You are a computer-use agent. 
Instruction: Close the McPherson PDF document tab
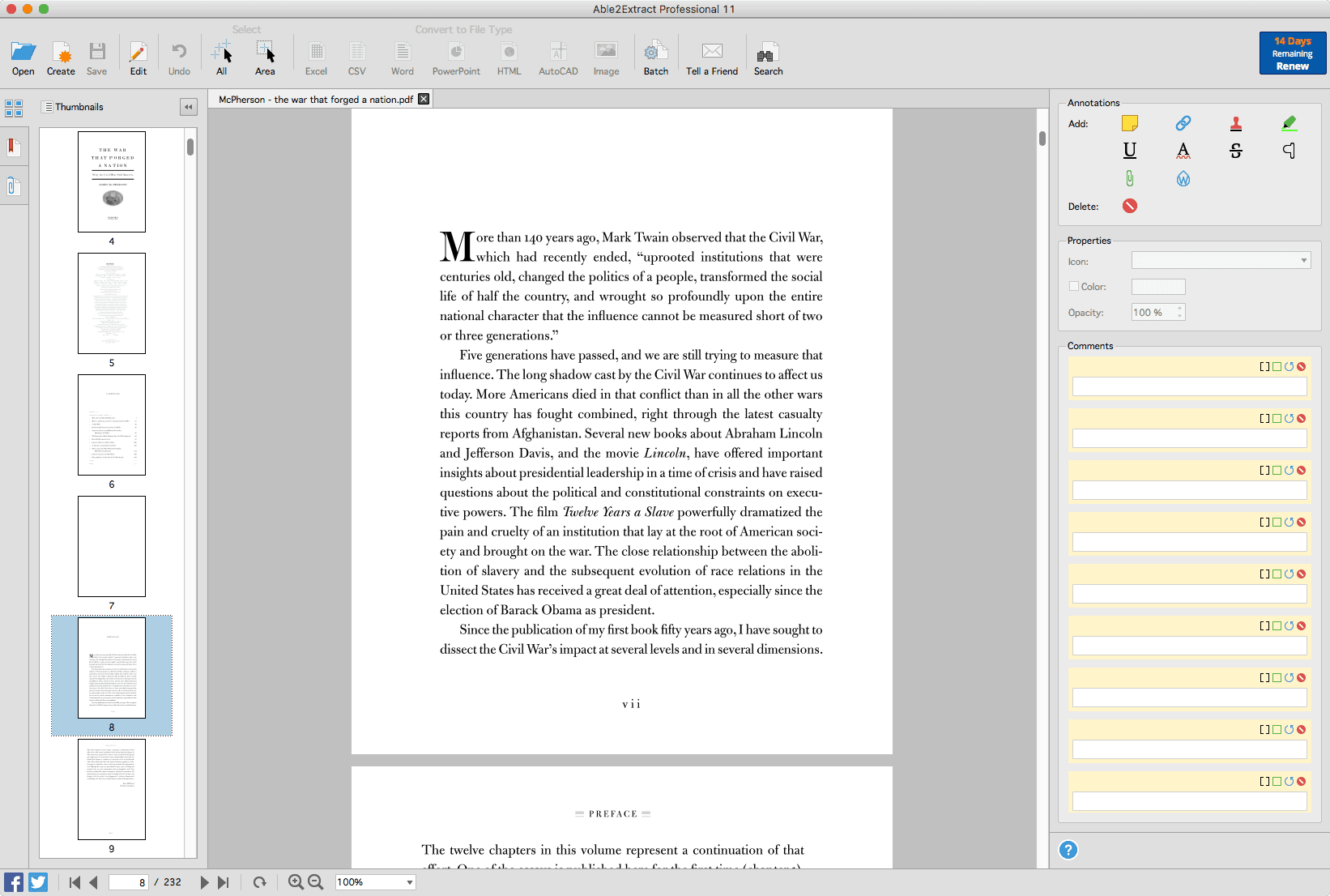[424, 99]
